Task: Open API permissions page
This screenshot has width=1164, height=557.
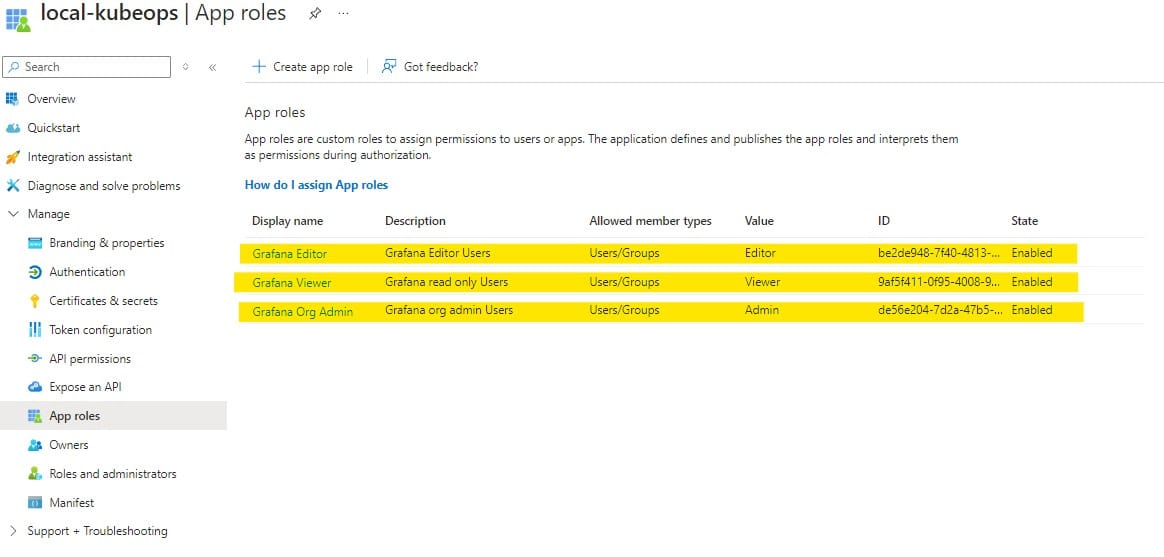Action: coord(90,359)
